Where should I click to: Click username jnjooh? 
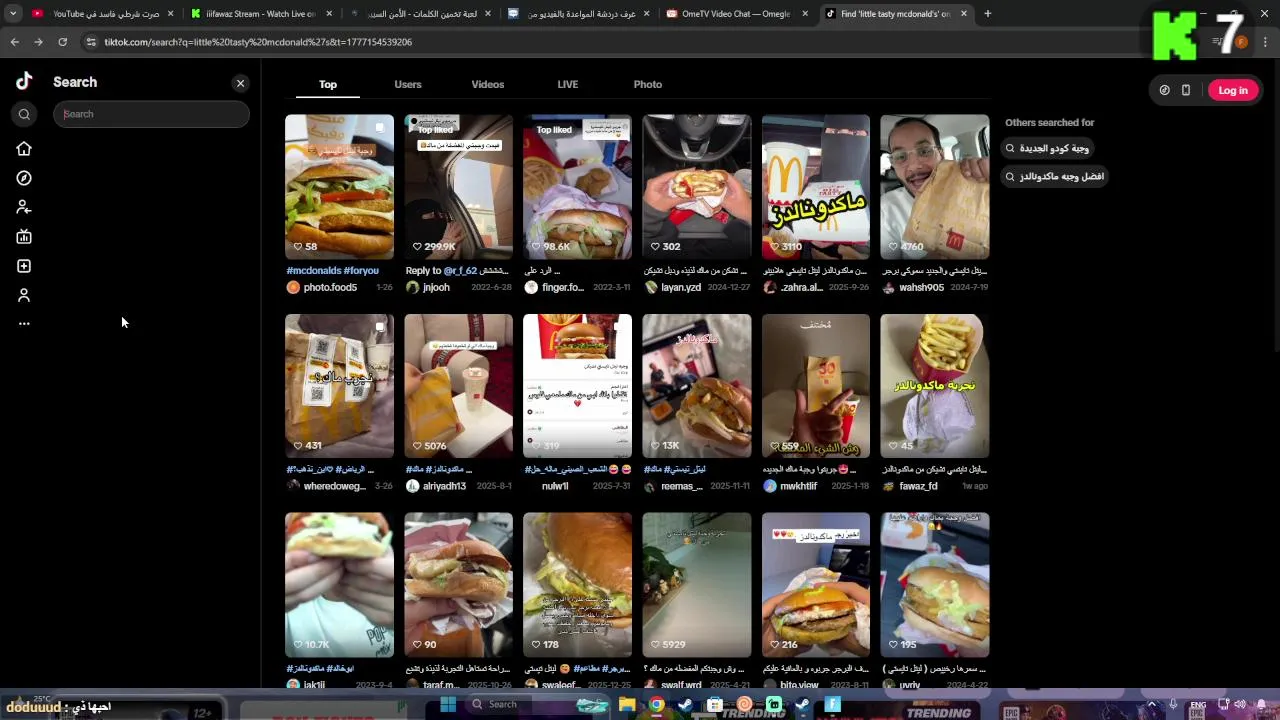(x=436, y=288)
